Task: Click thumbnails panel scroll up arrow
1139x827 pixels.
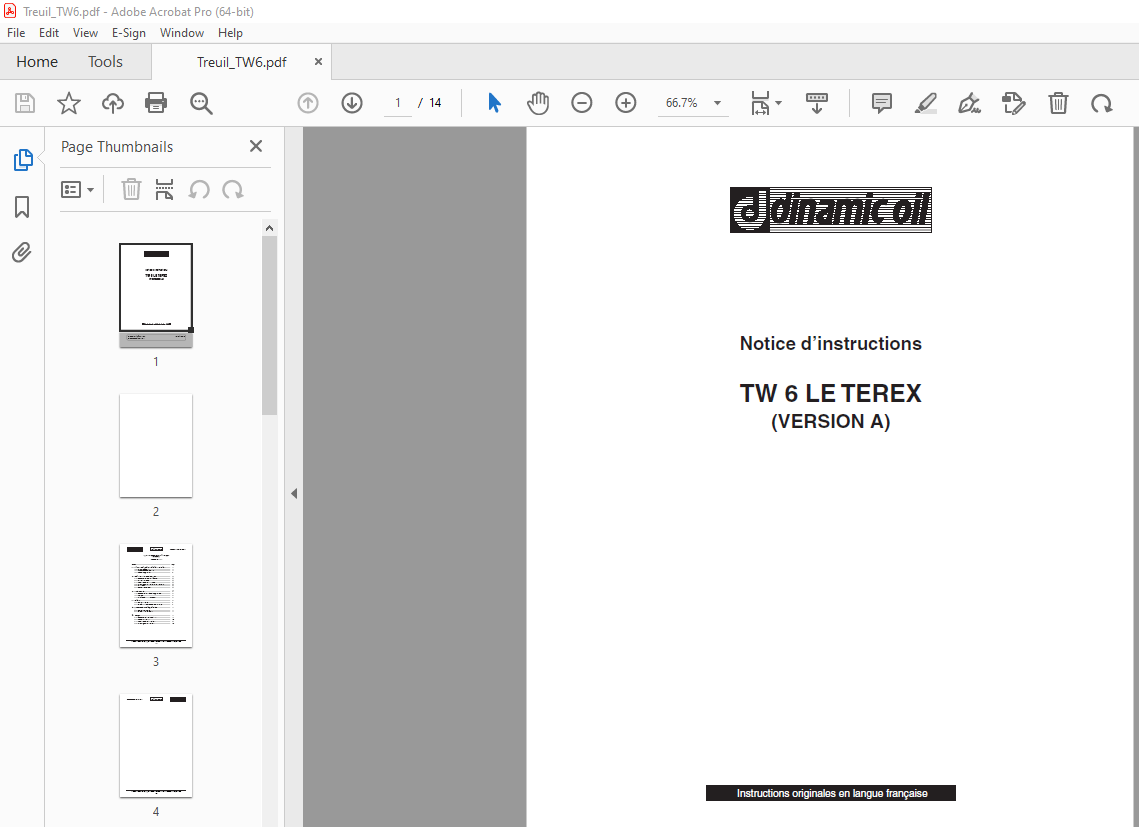Action: 269,228
